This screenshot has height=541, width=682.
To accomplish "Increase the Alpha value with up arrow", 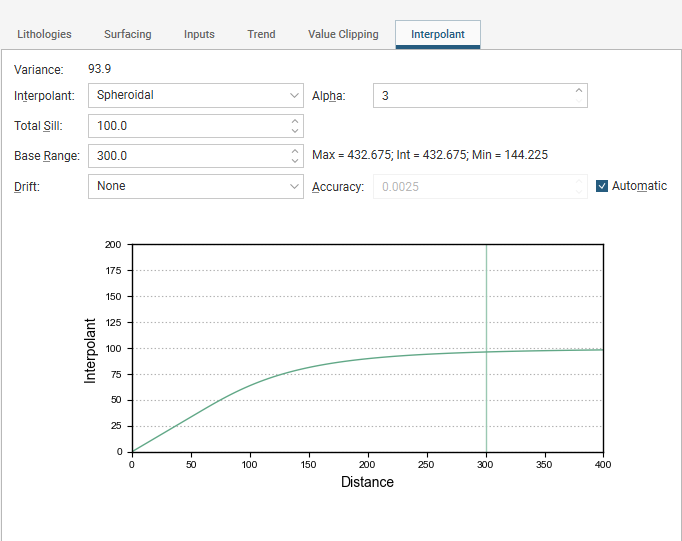I will point(578,90).
